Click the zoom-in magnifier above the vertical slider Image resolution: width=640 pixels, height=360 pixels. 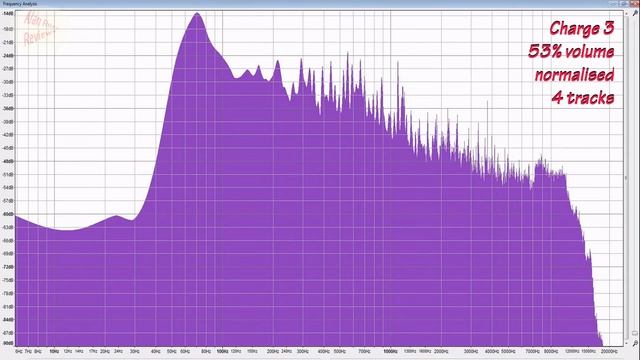635,13
